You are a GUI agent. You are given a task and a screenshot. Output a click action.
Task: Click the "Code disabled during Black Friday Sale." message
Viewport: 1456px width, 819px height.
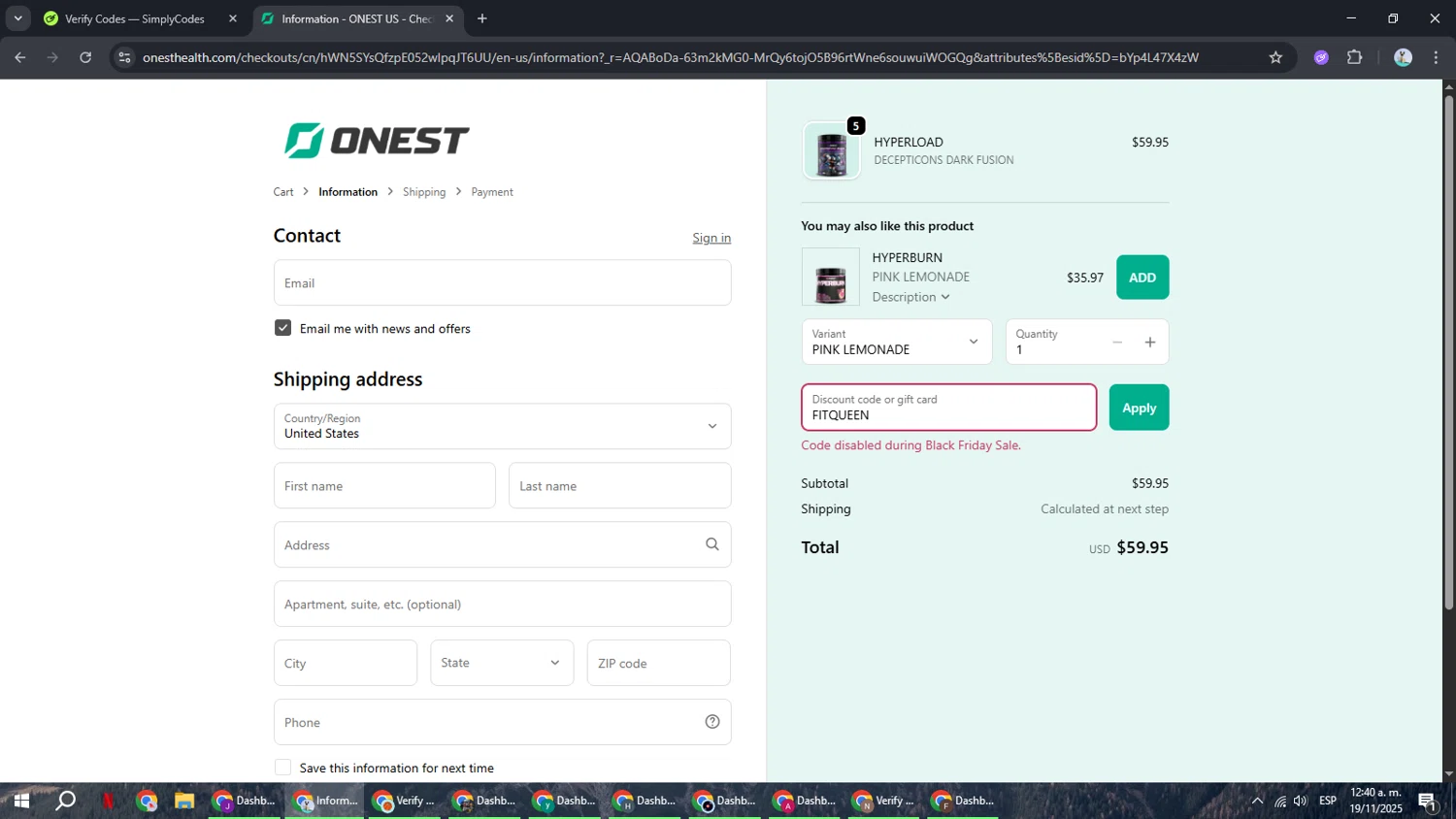click(x=910, y=445)
